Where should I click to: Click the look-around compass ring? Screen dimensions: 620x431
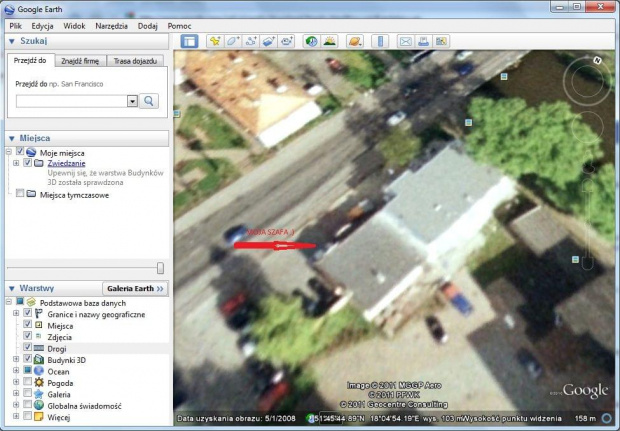click(x=587, y=82)
